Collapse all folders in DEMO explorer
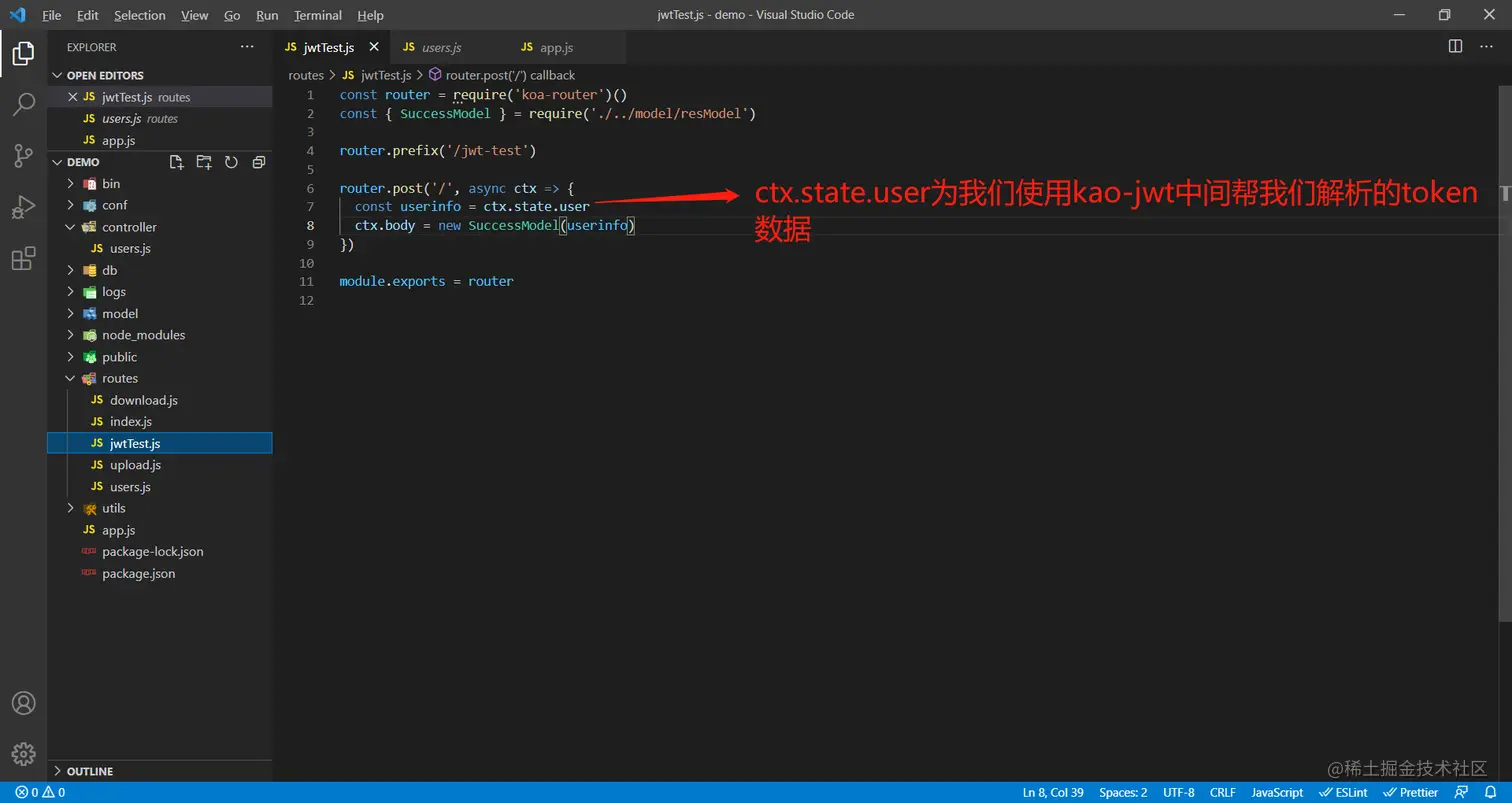Viewport: 1512px width, 803px height. [258, 162]
